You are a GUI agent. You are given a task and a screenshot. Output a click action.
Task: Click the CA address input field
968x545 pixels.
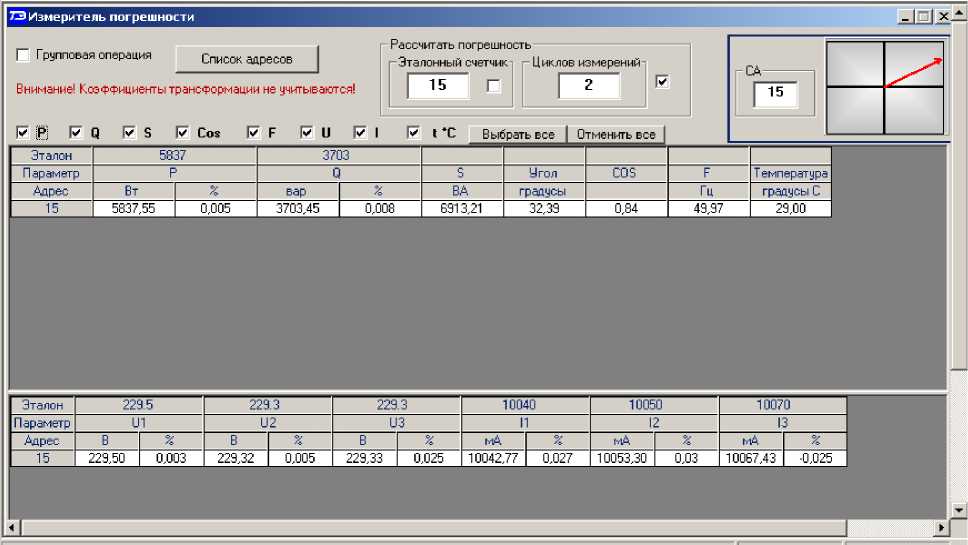click(775, 93)
